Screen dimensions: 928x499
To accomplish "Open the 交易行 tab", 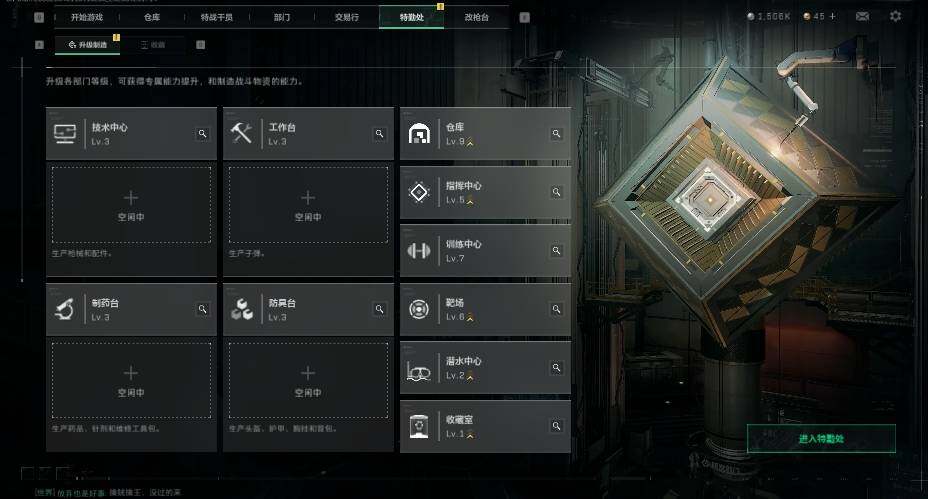I will [347, 17].
